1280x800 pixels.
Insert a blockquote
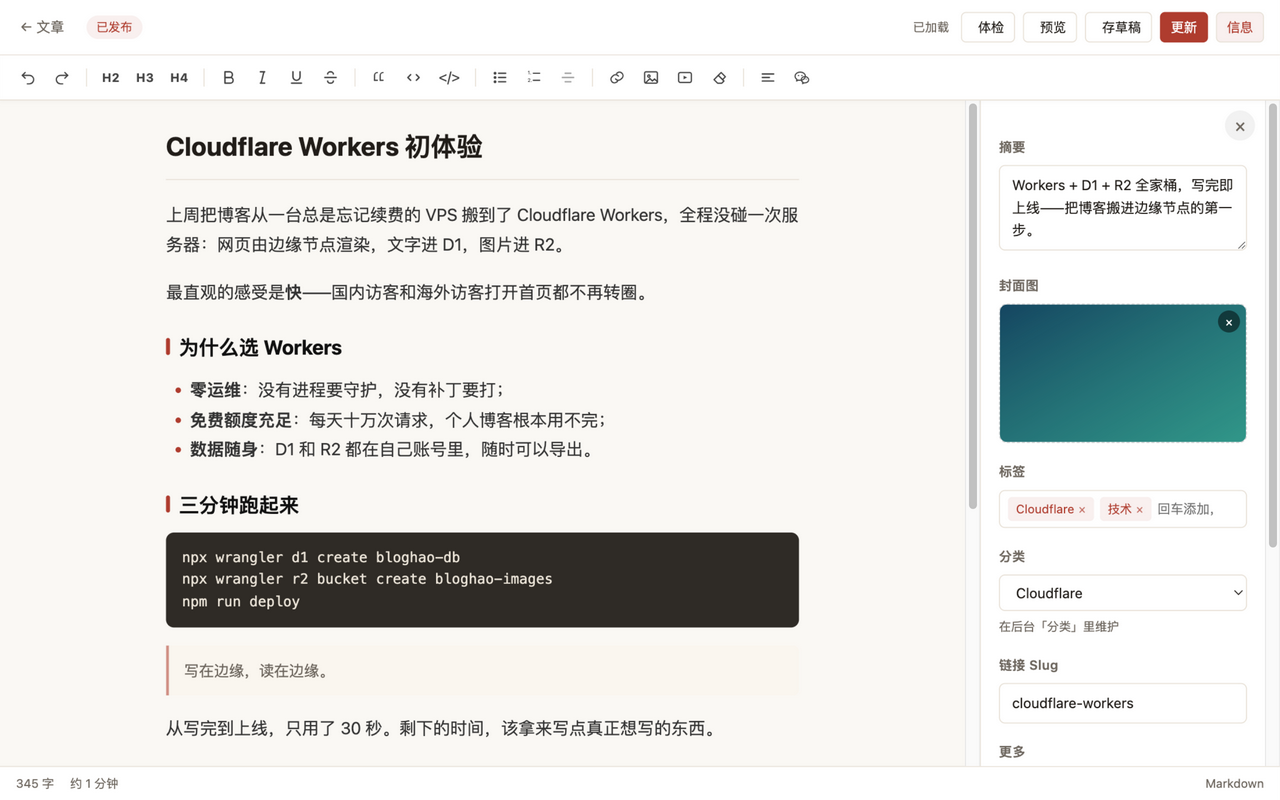pos(379,78)
